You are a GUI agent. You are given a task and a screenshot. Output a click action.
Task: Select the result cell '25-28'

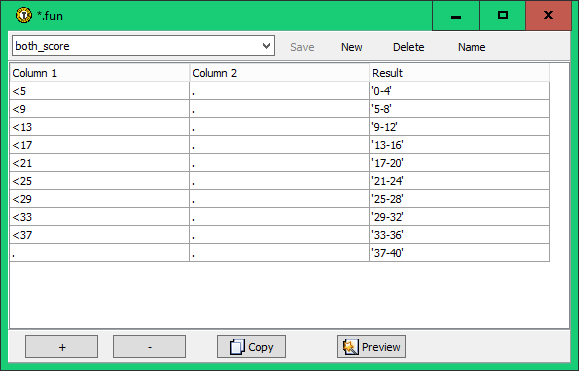[x=459, y=199]
